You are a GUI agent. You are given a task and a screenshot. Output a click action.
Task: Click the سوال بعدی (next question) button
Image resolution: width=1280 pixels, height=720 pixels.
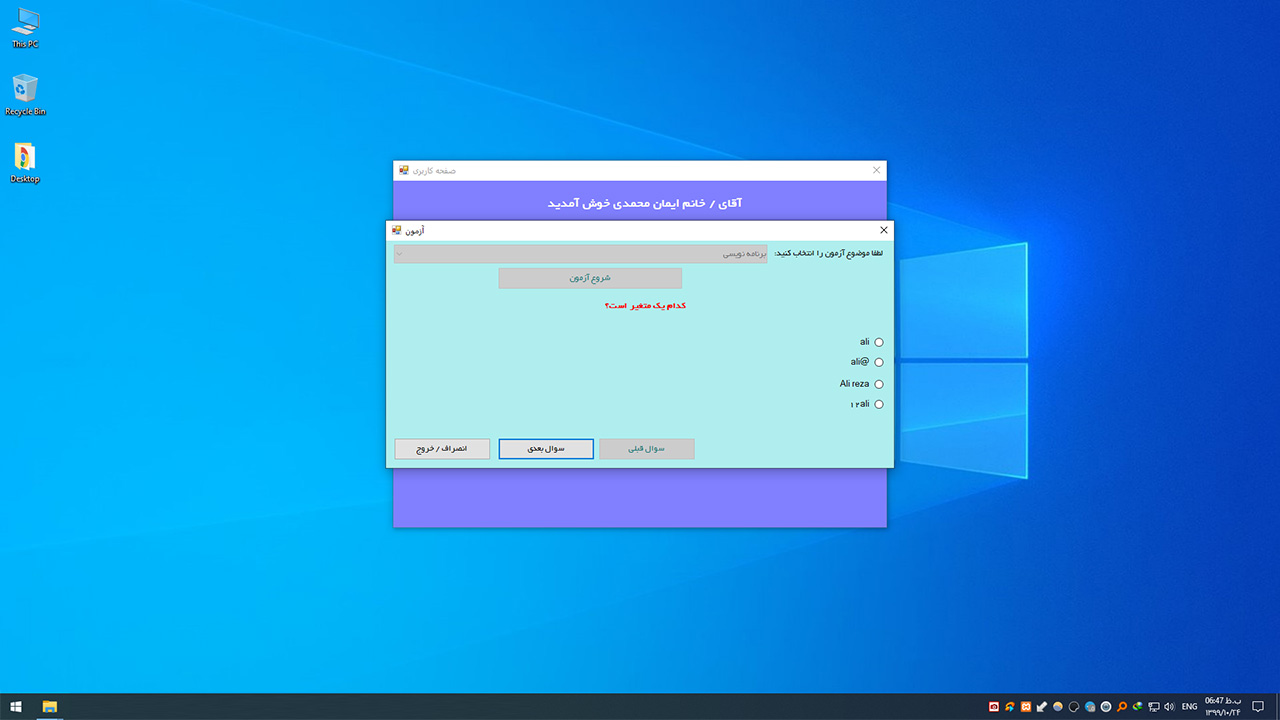click(x=546, y=449)
